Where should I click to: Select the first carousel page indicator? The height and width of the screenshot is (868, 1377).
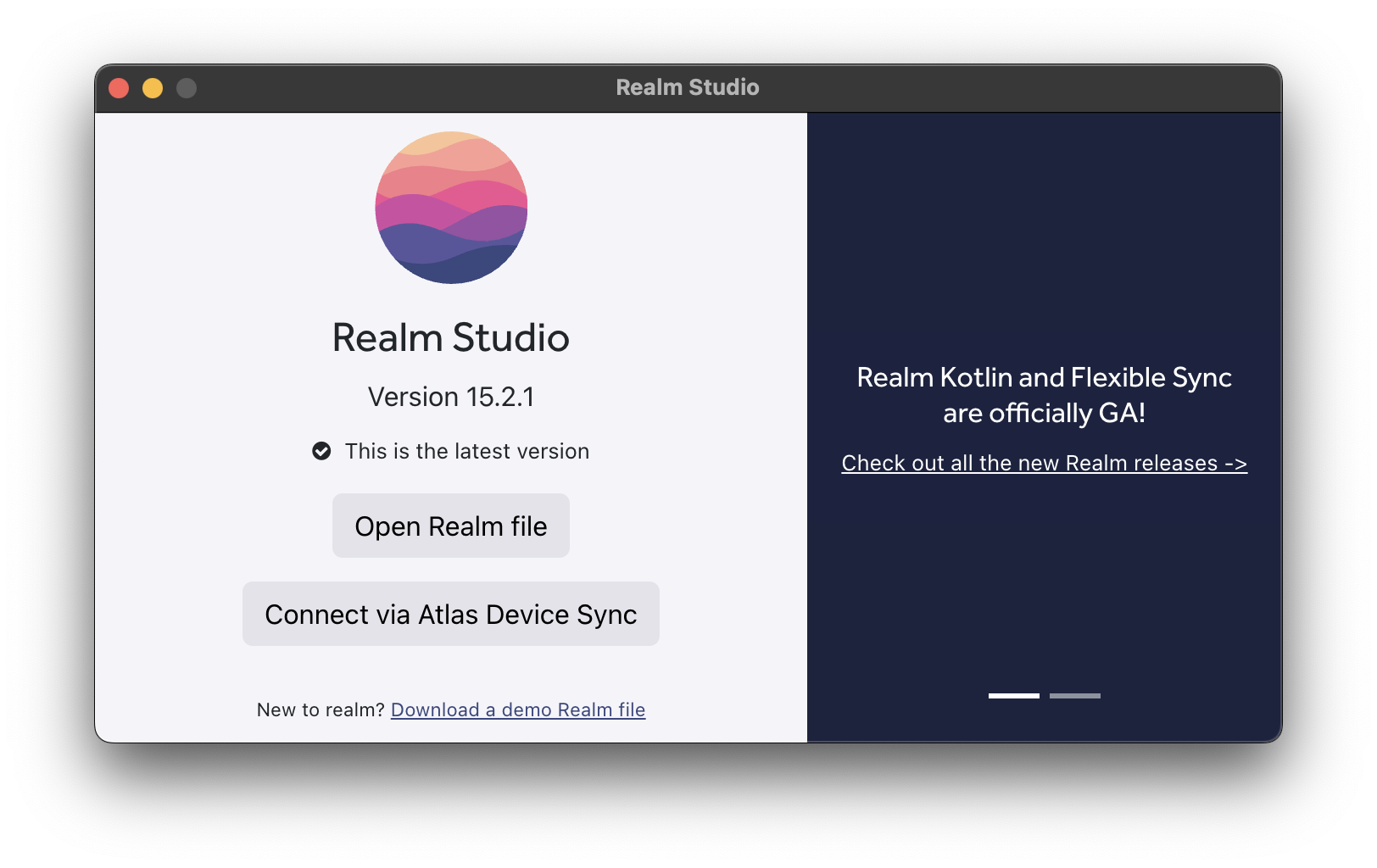[1013, 695]
